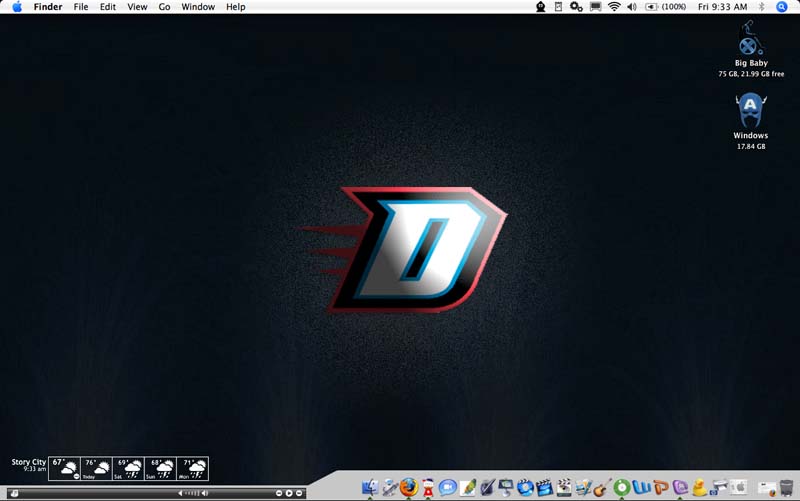Open the Wi-Fi AirPort menu
The image size is (800, 501).
pyautogui.click(x=614, y=7)
